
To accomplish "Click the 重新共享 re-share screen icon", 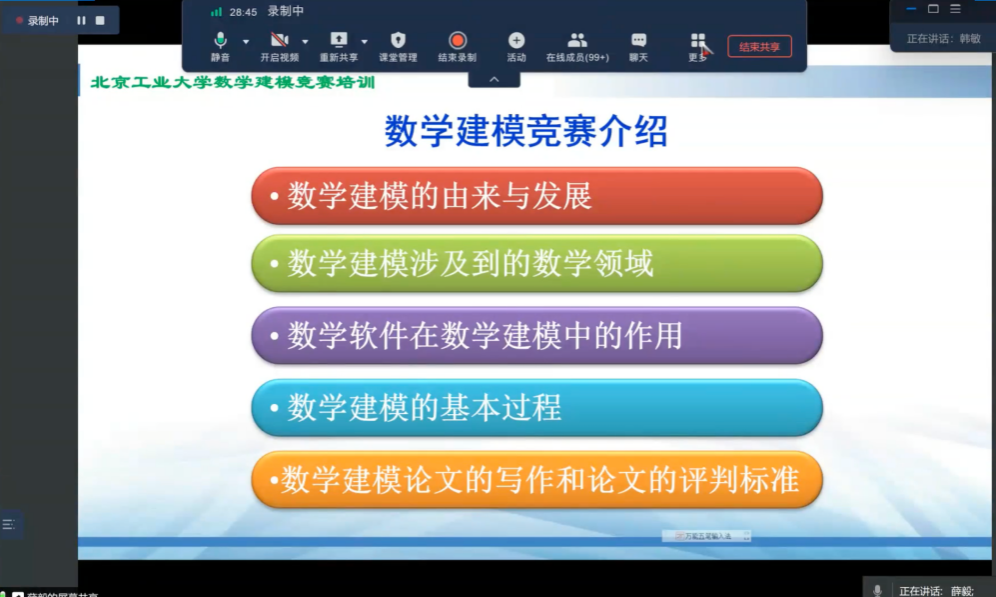I will [338, 41].
